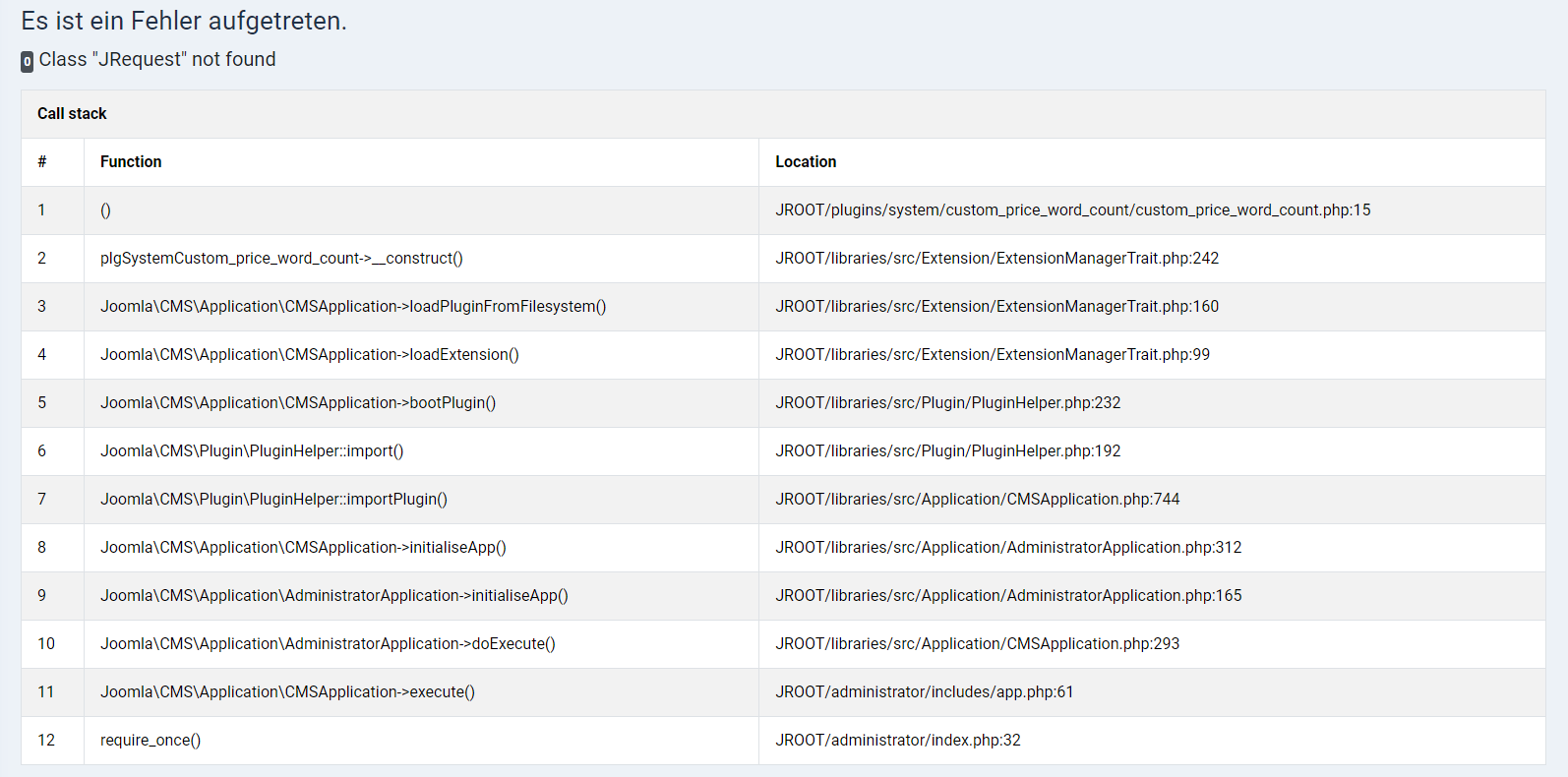Click the "Es ist ein Fehler aufgetreten" heading
The width and height of the screenshot is (1568, 777).
(x=184, y=21)
